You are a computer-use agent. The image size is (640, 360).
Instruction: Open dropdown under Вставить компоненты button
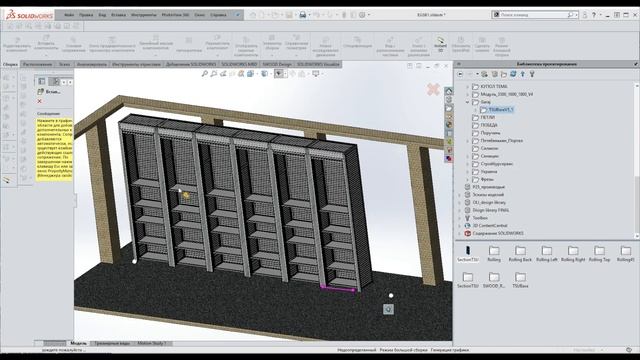coord(46,55)
